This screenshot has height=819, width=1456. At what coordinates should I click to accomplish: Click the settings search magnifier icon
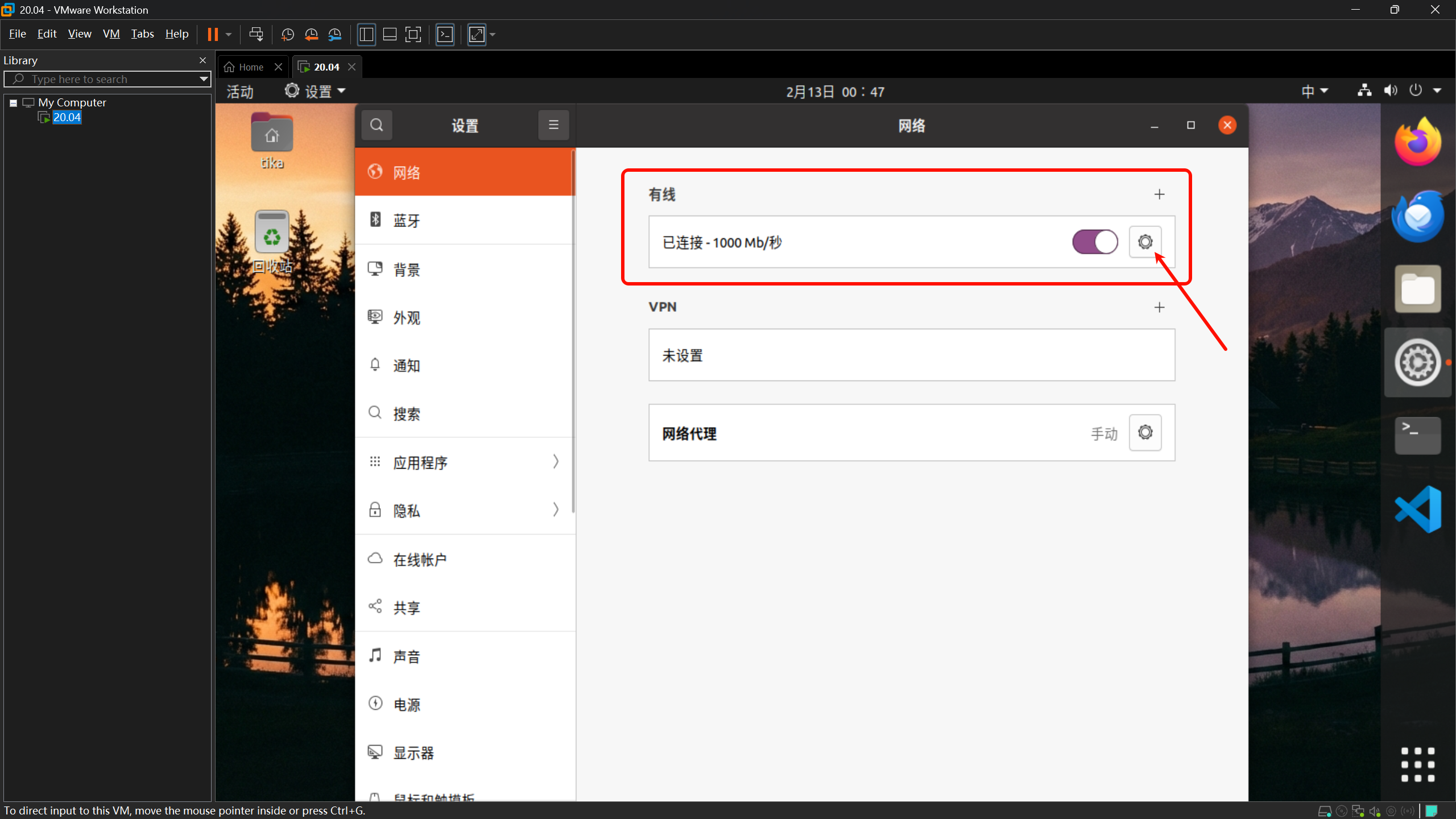point(377,125)
